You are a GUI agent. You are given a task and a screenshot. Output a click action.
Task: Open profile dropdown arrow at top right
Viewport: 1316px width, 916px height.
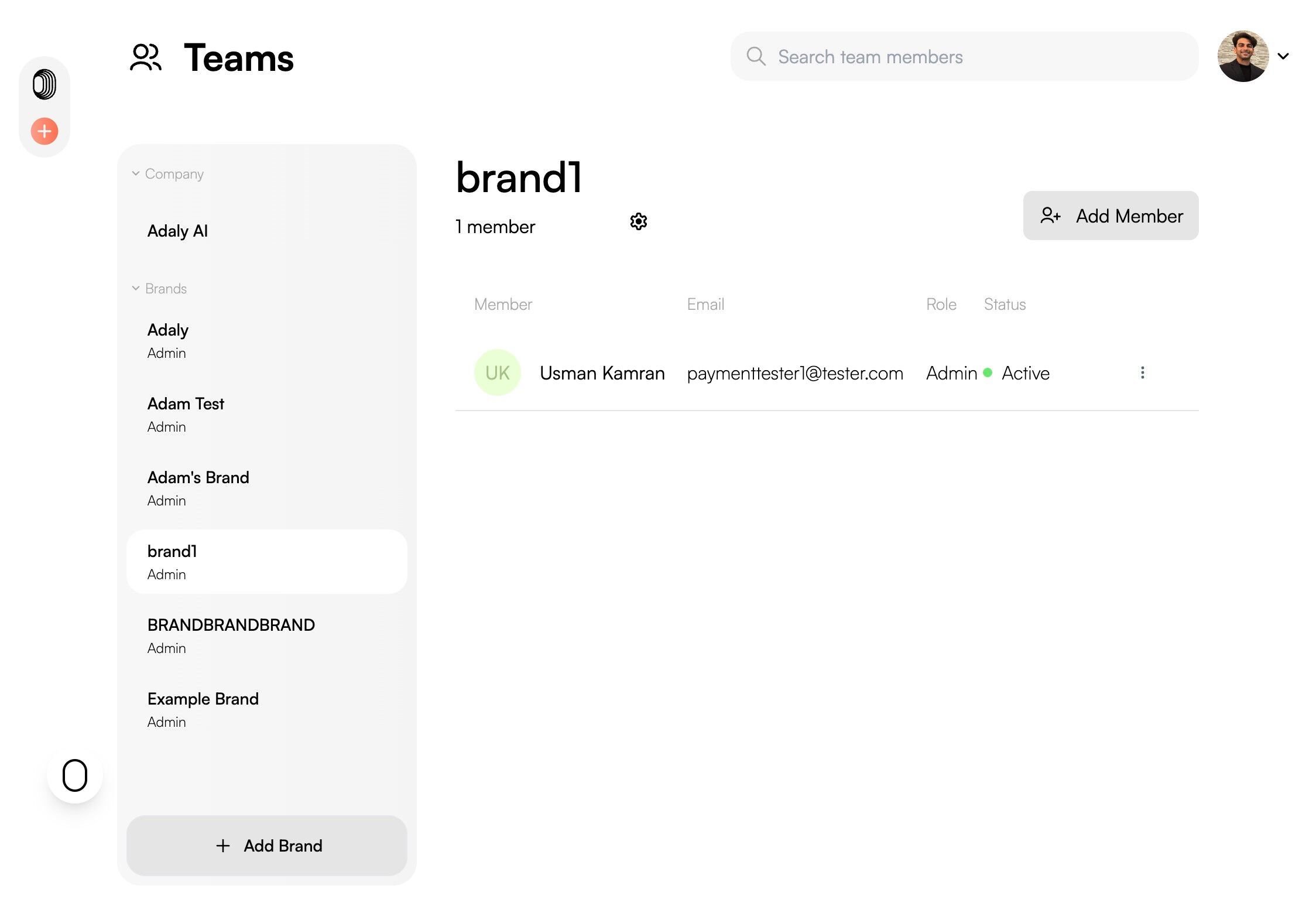click(1283, 56)
